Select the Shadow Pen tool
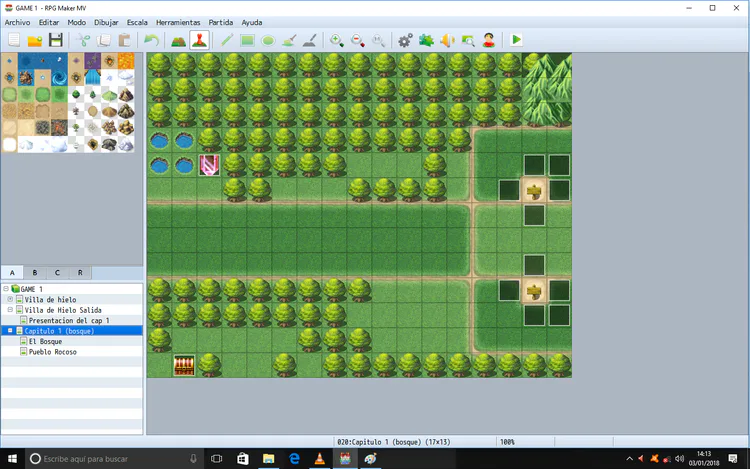 coord(309,40)
